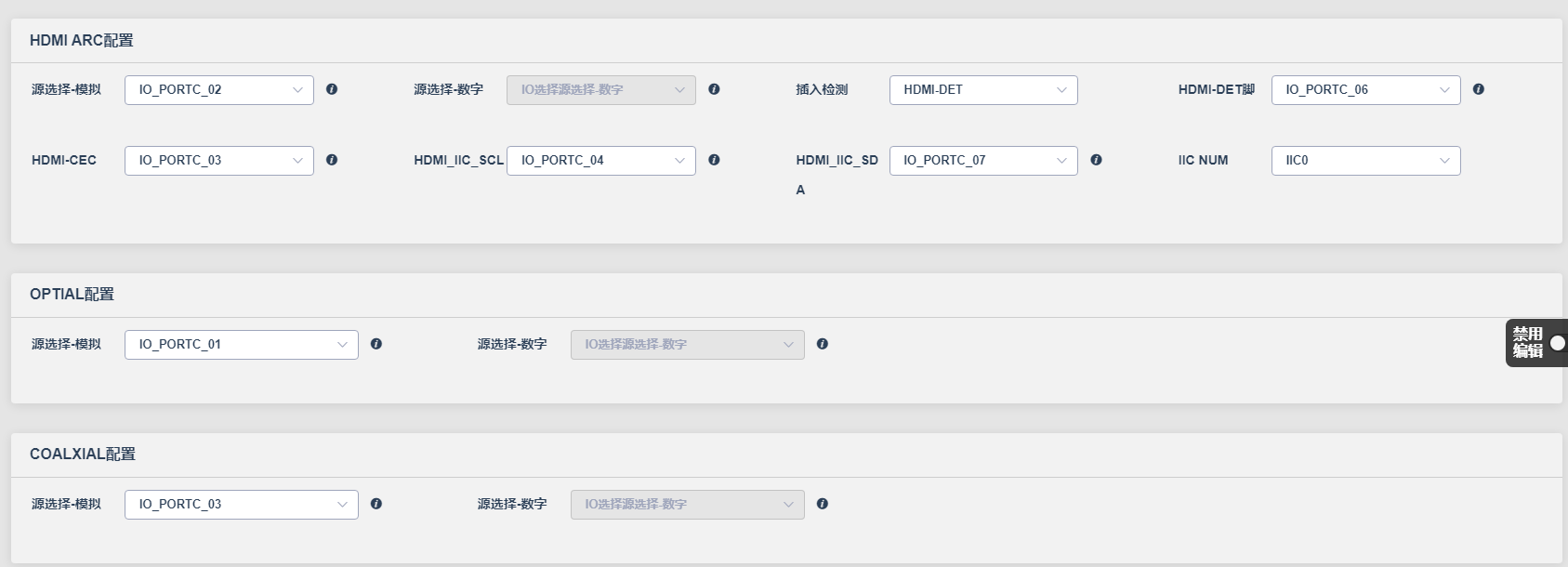Viewport: 1568px width, 567px height.
Task: Click the HDMI ARC配置 section title
Action: click(82, 41)
